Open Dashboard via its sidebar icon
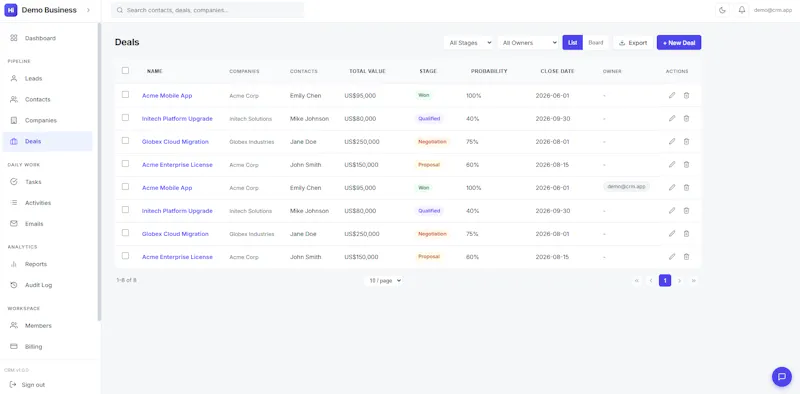This screenshot has height=394, width=800. pyautogui.click(x=14, y=38)
